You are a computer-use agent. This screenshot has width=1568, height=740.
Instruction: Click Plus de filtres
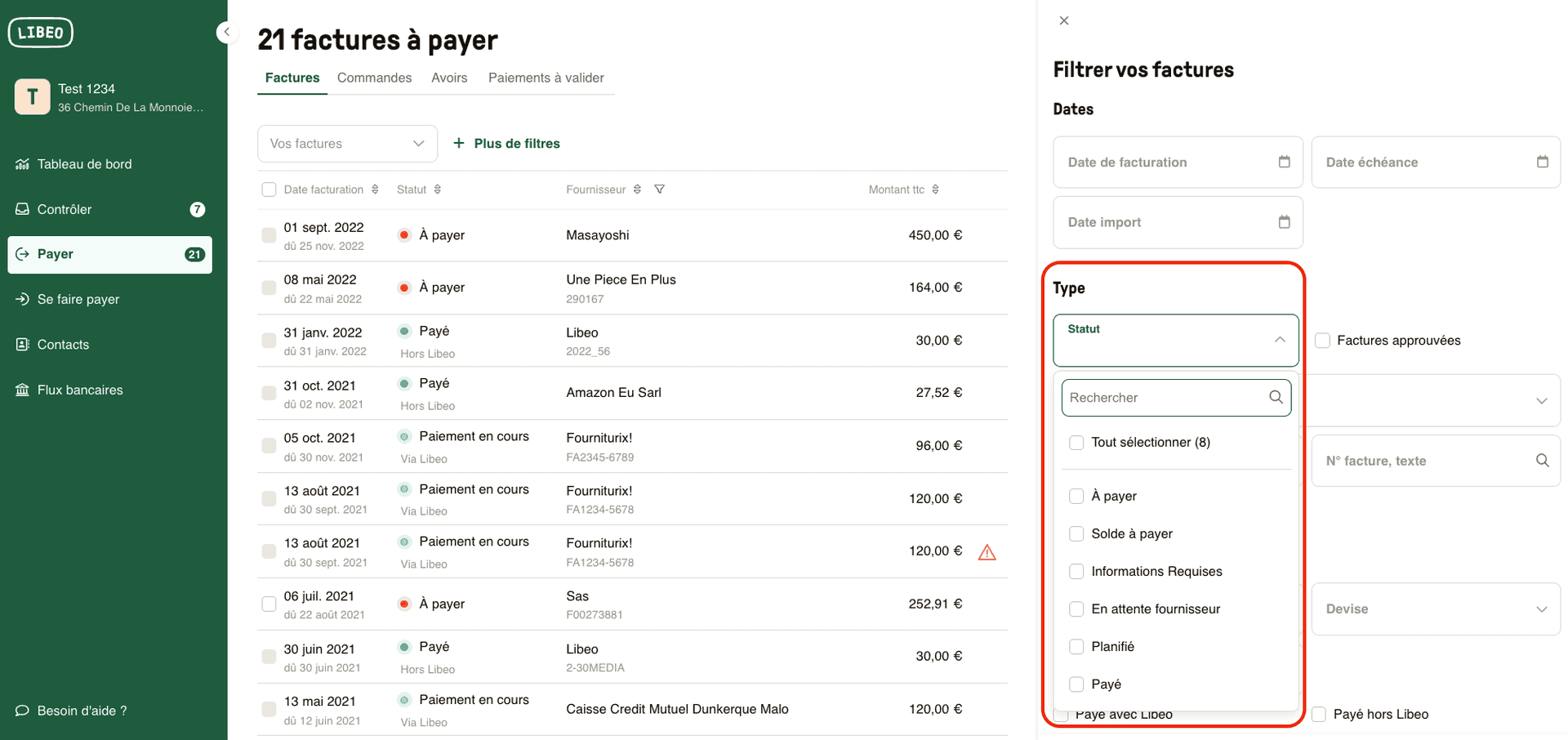pos(506,143)
